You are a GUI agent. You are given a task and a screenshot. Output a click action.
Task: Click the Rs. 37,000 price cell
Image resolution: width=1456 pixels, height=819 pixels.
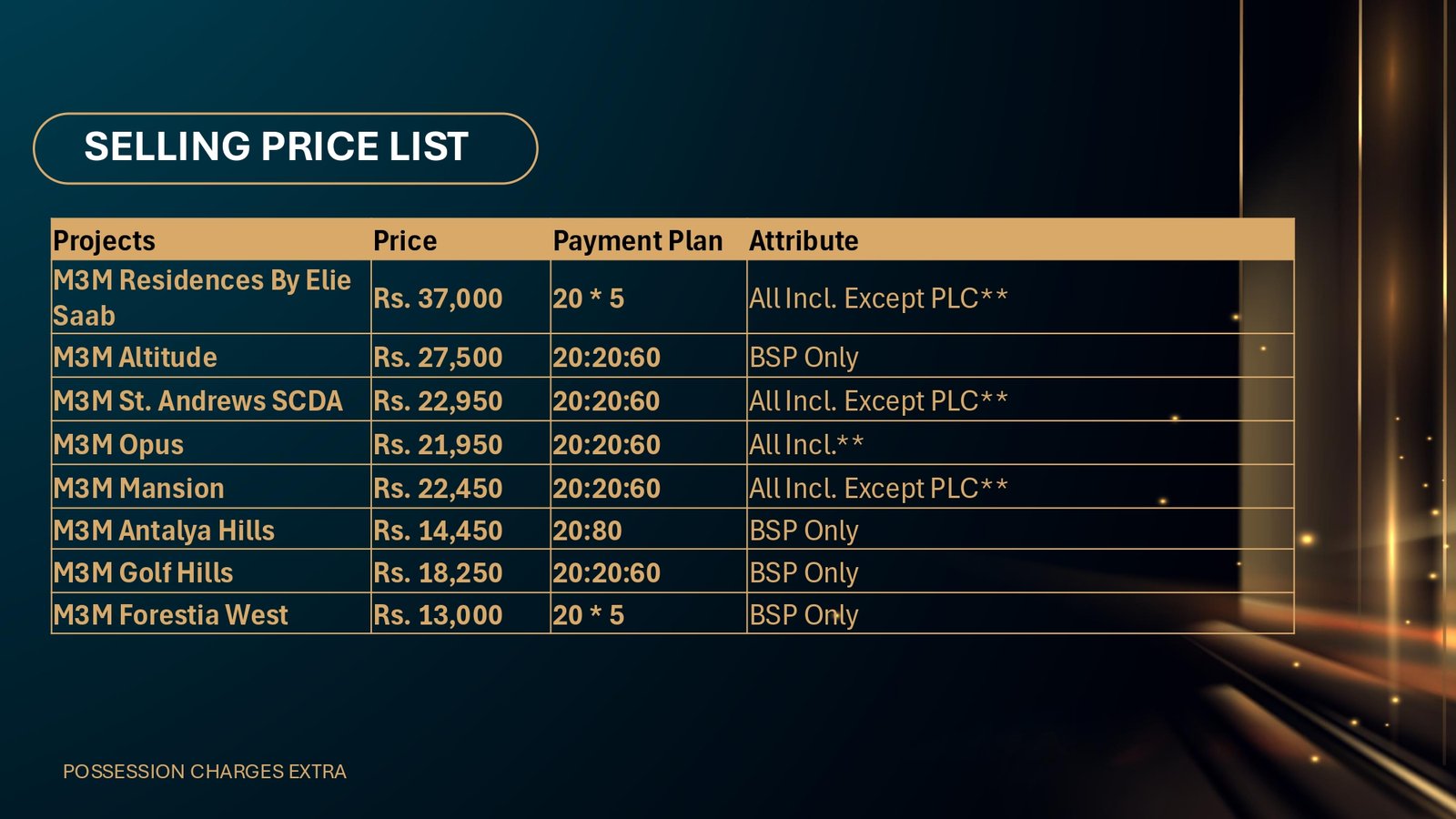(x=438, y=298)
